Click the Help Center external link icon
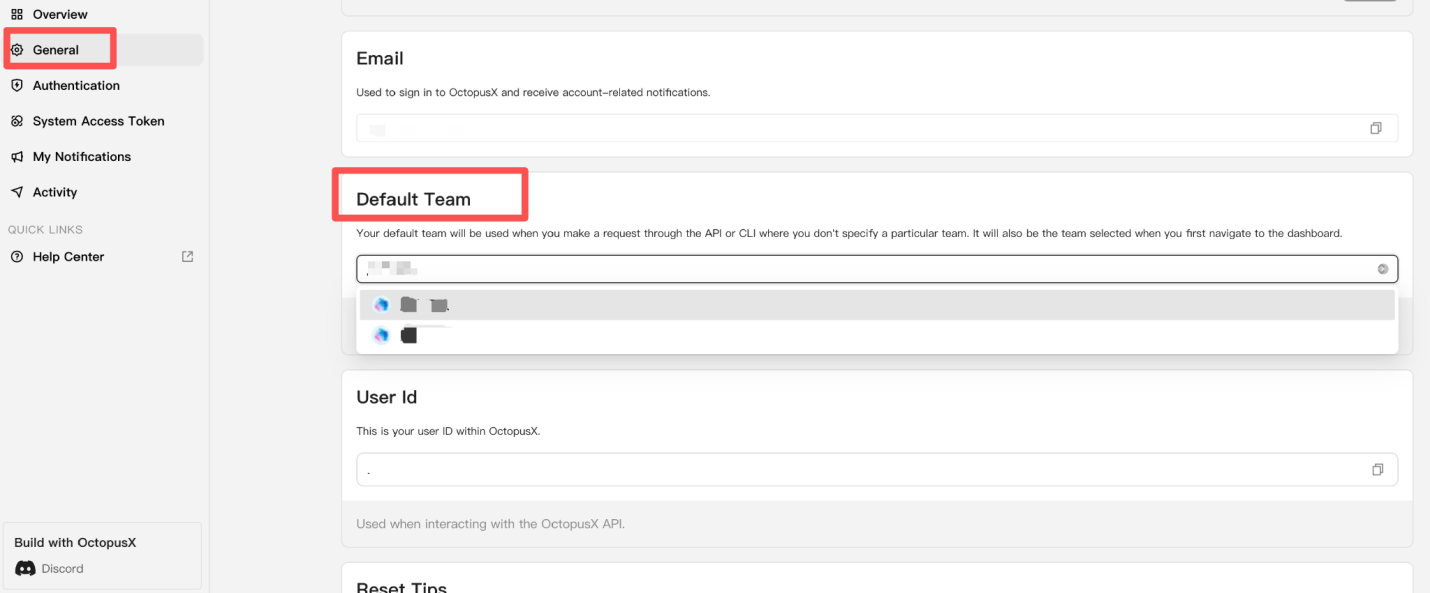The image size is (1430, 593). click(187, 257)
